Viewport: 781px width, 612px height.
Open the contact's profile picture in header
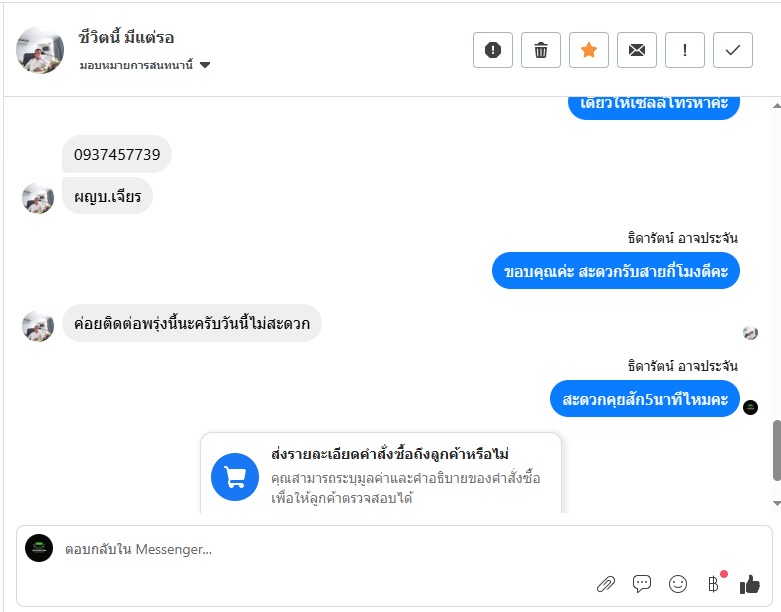point(40,50)
